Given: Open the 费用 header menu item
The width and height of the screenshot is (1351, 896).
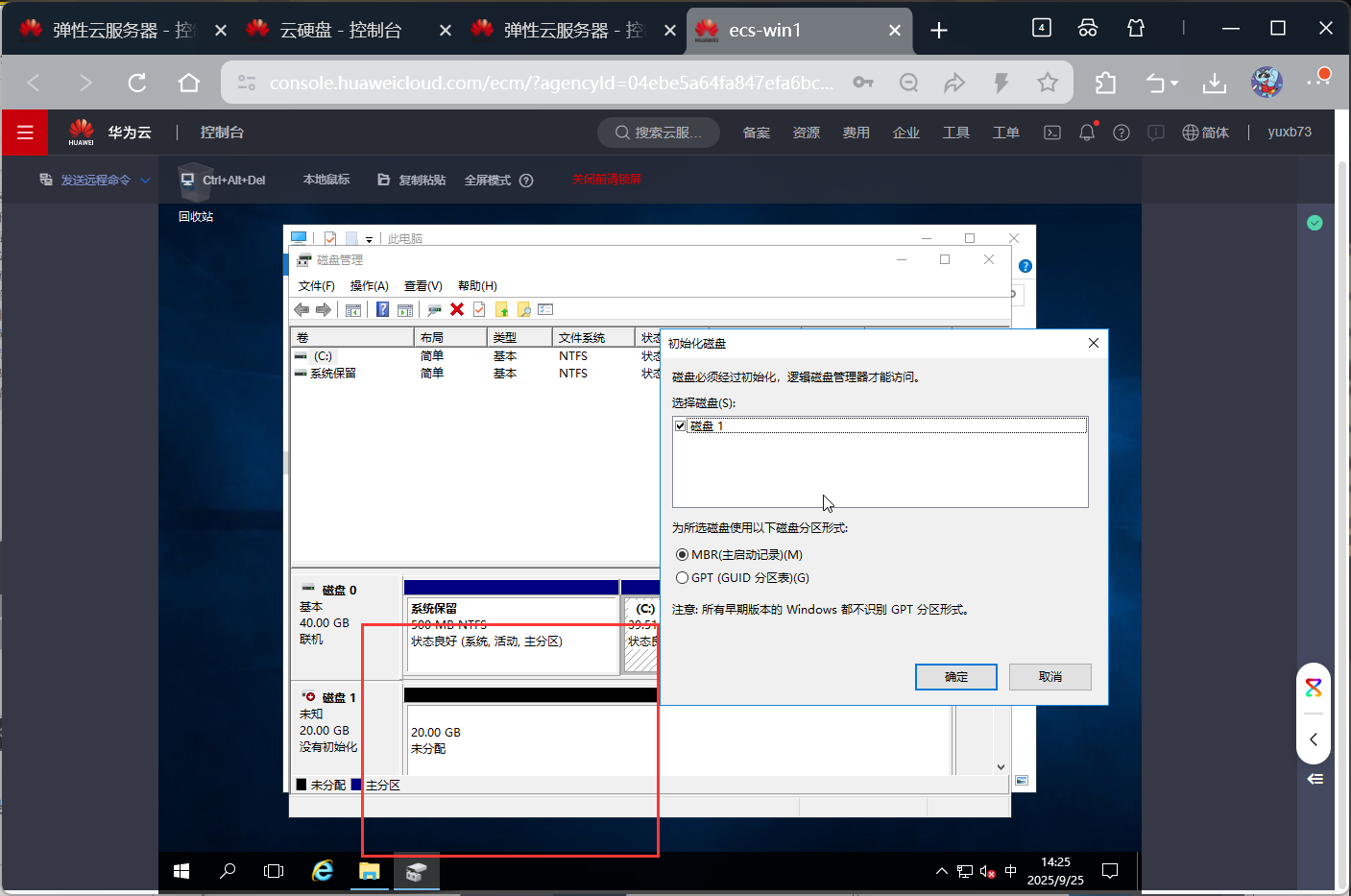Looking at the screenshot, I should (x=856, y=133).
